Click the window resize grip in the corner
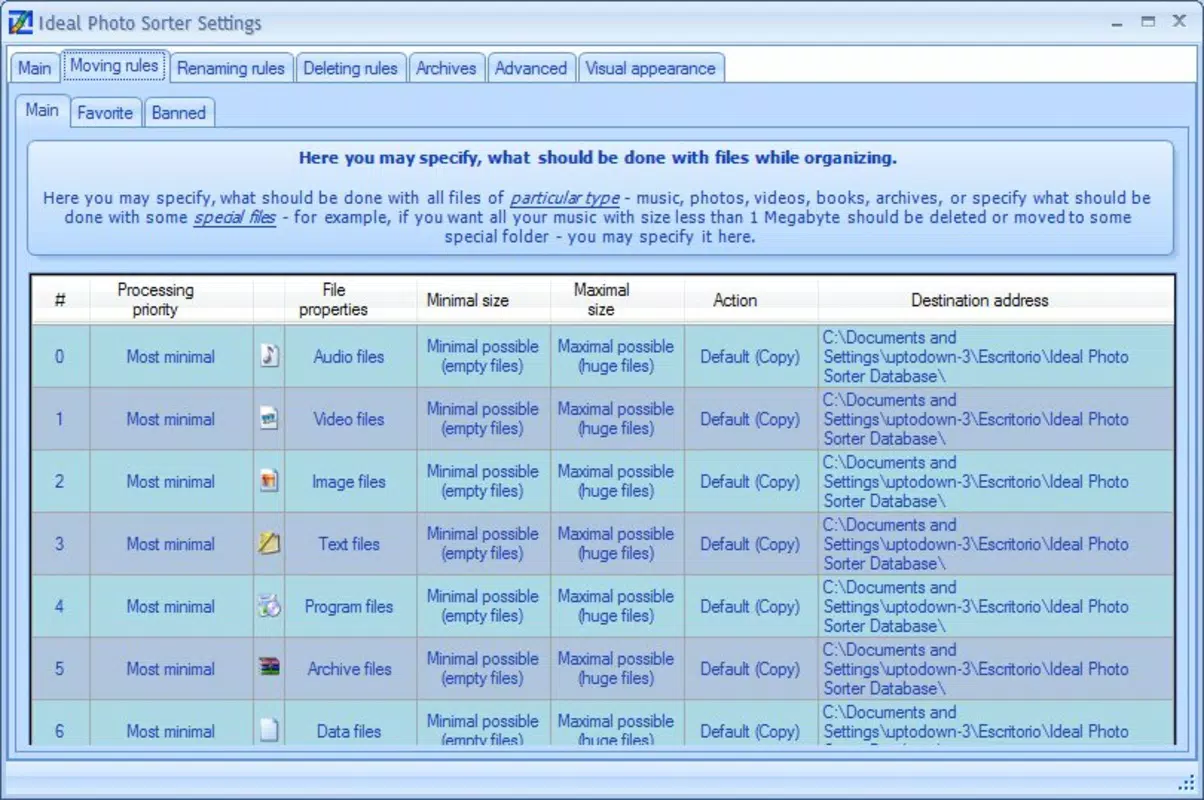 (1187, 783)
